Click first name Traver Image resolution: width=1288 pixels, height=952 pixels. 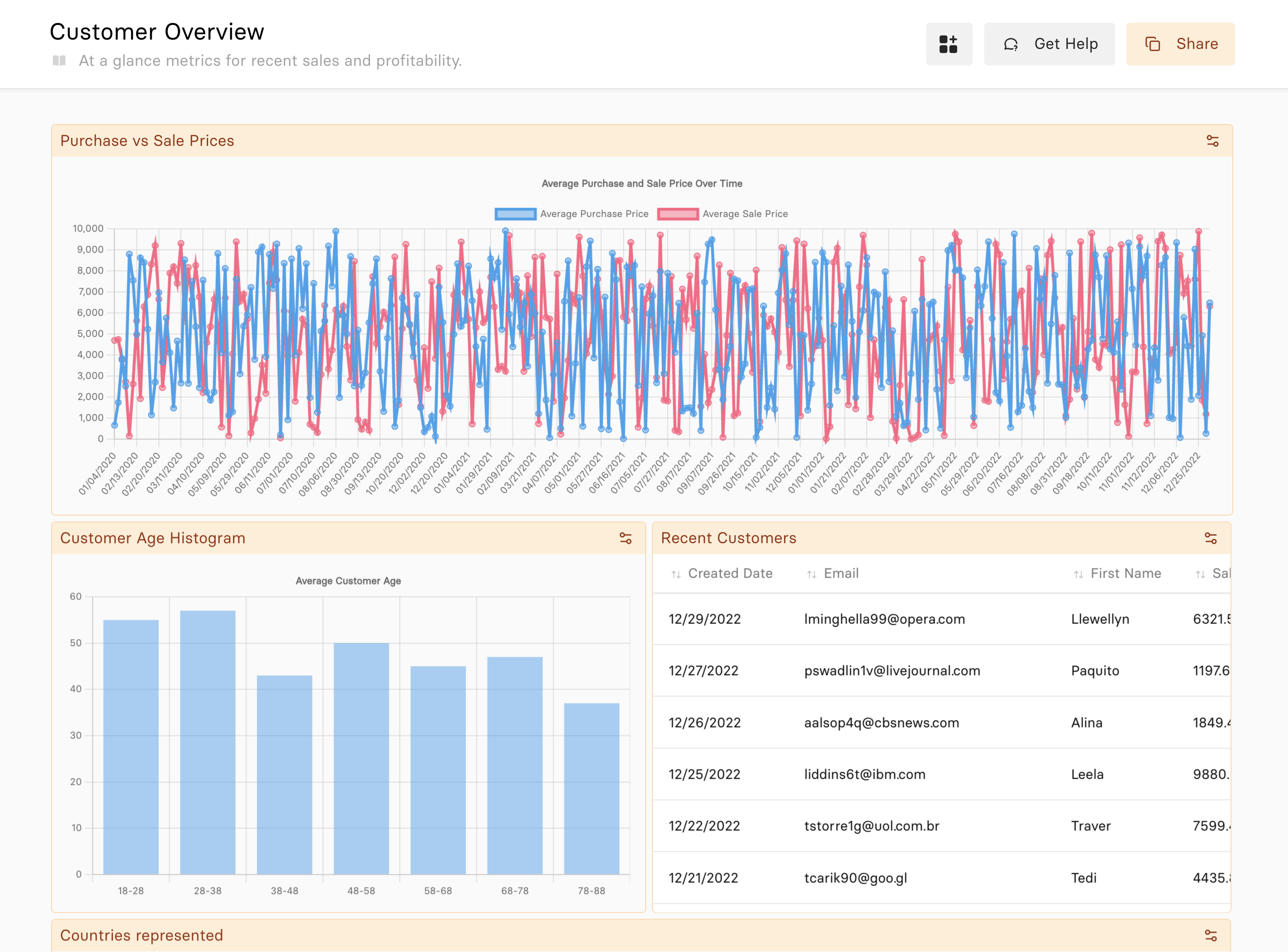(x=1091, y=827)
